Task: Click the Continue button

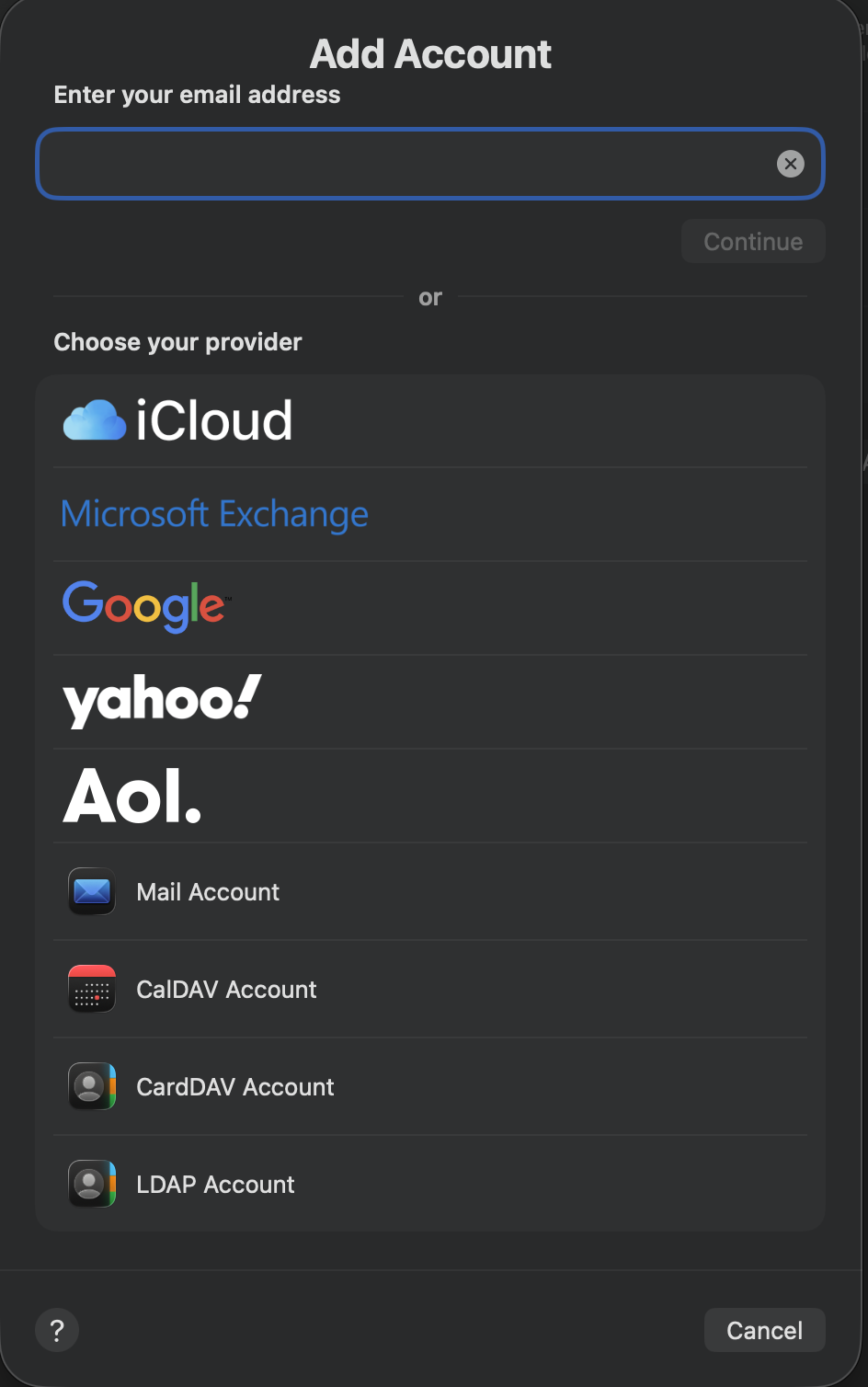Action: pos(752,241)
